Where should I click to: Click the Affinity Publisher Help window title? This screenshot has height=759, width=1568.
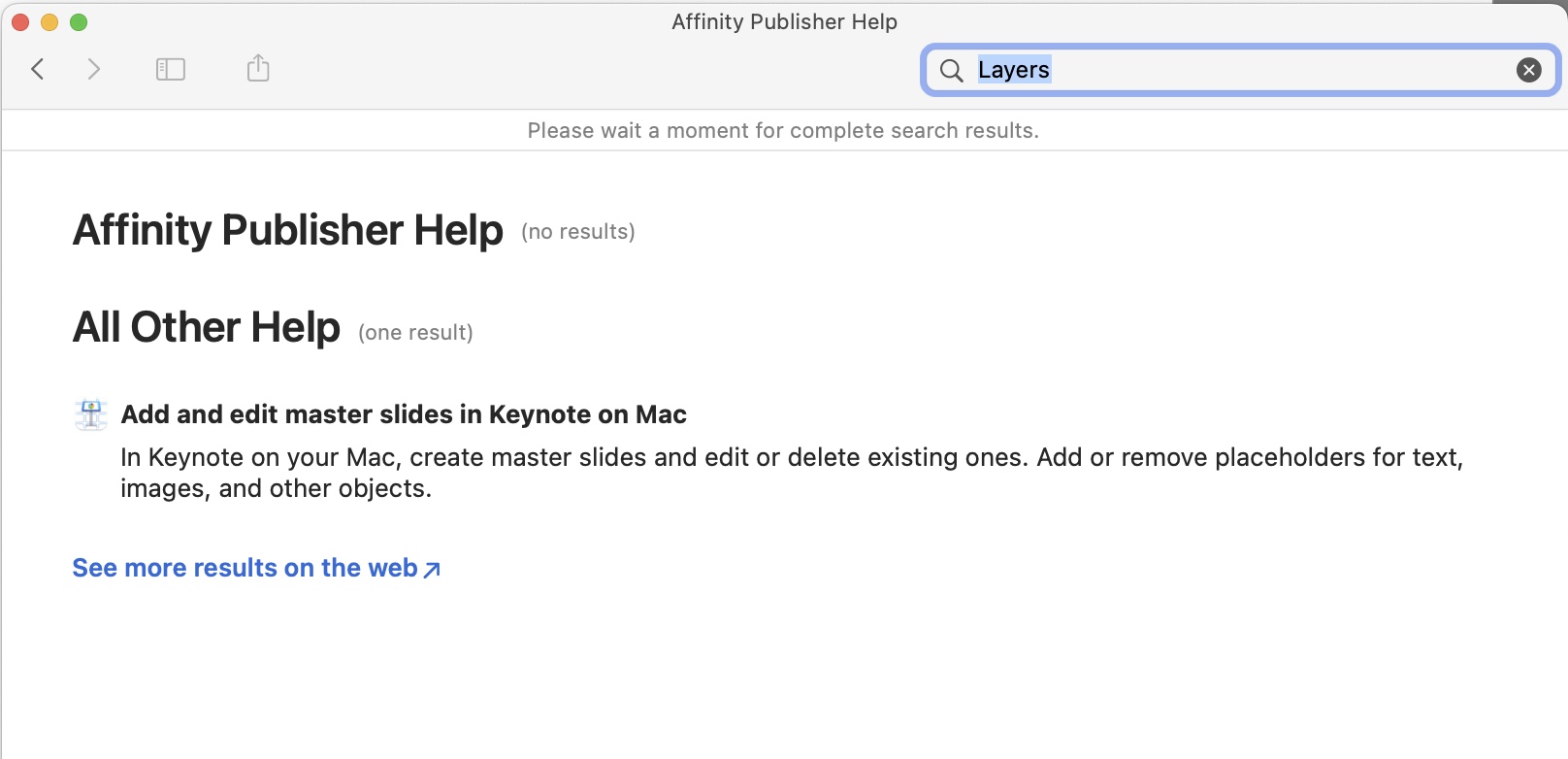click(784, 21)
